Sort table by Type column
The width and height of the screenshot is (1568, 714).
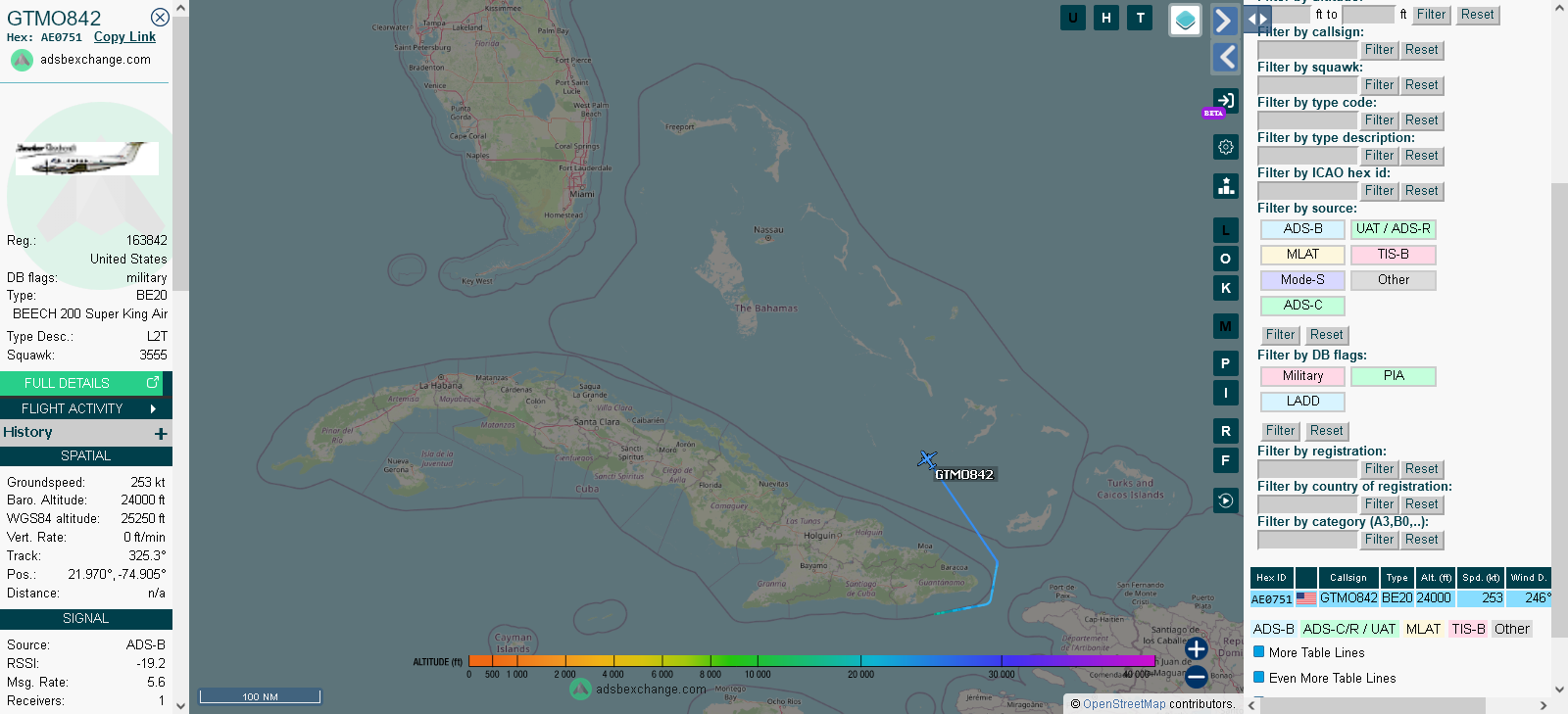pyautogui.click(x=1397, y=578)
